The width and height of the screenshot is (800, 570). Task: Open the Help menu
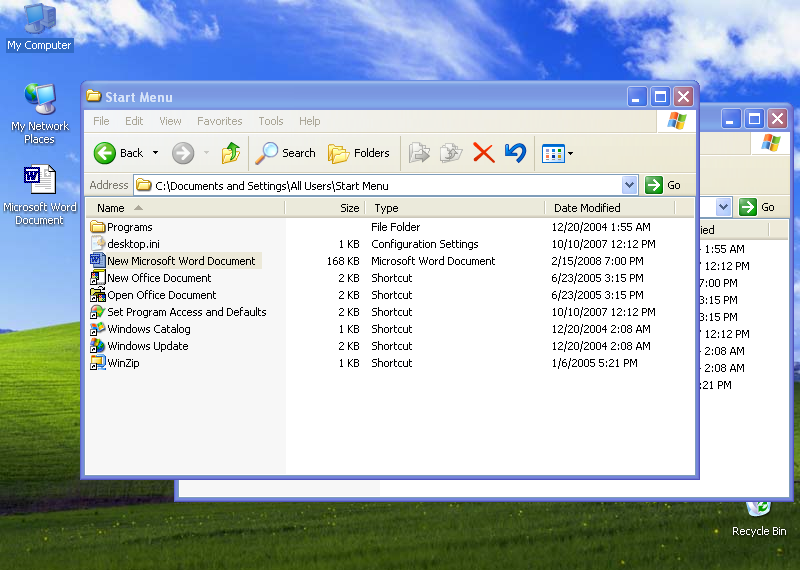(x=310, y=121)
